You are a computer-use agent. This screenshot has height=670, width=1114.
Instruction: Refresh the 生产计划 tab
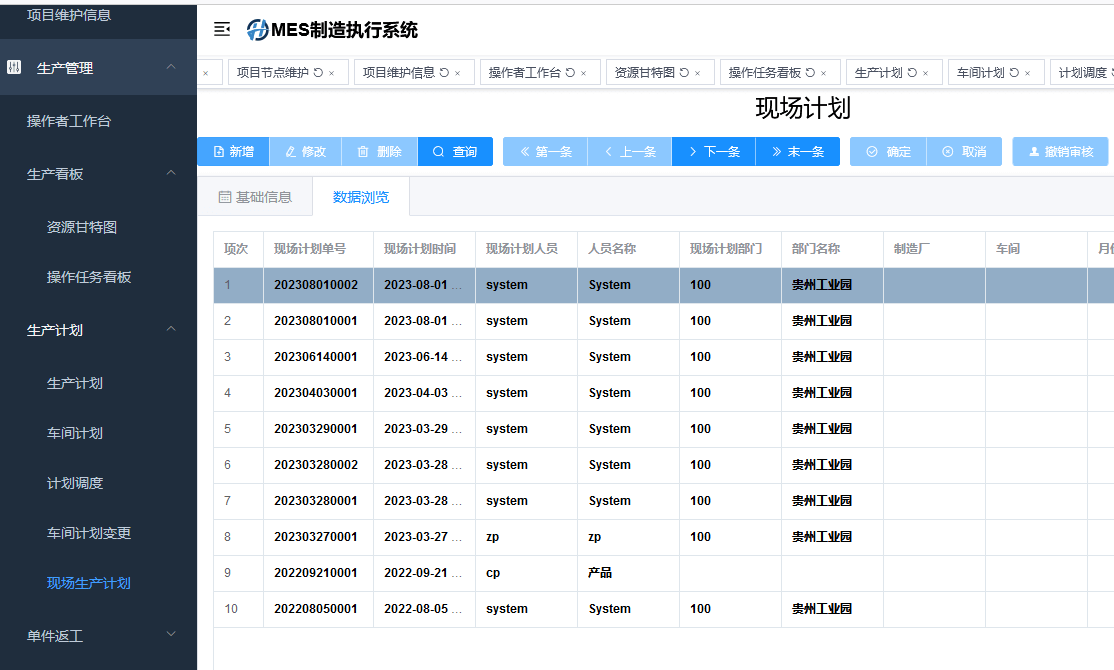(x=912, y=72)
